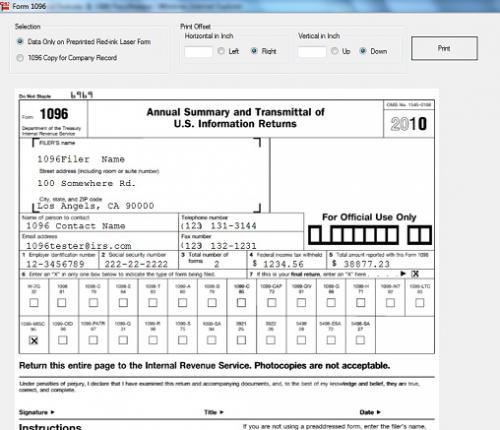This screenshot has height=430, width=500.
Task: Check the 1099-CAP form type box
Action: pos(272,302)
